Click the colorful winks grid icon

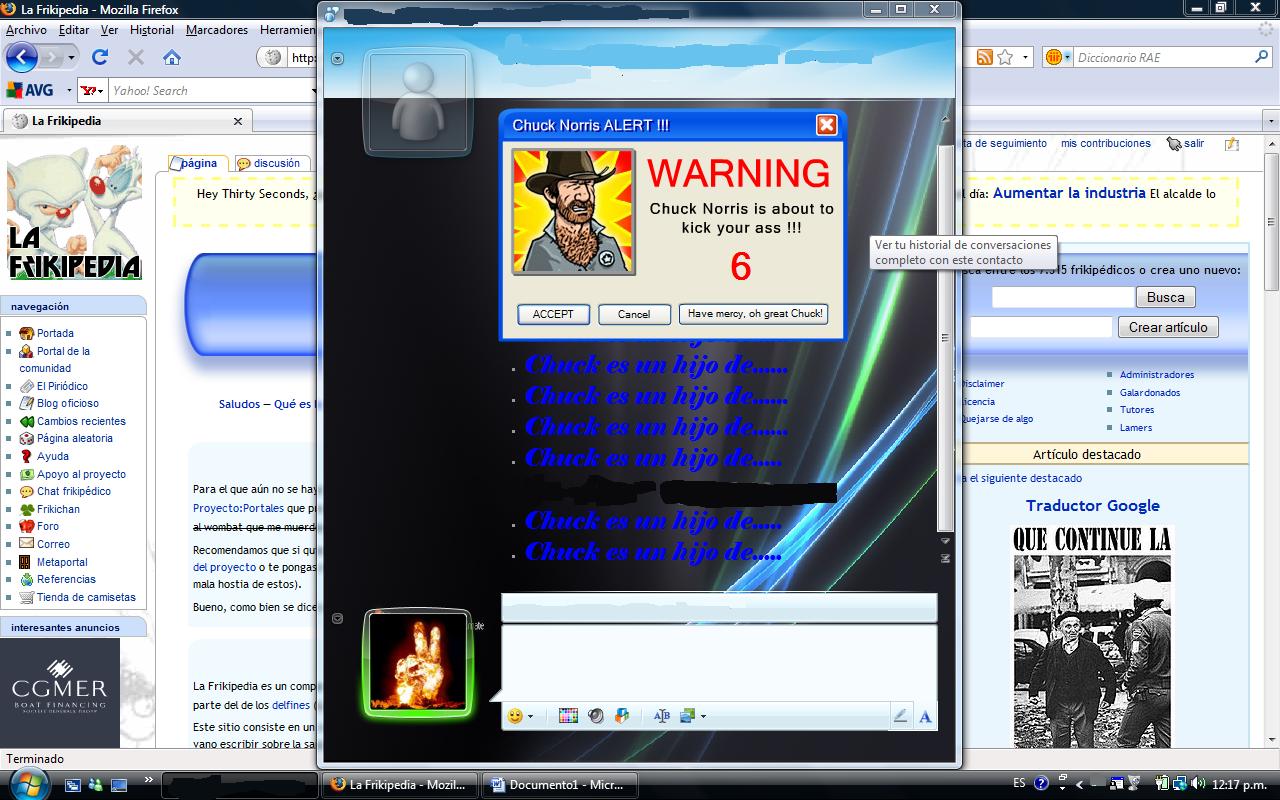click(568, 716)
